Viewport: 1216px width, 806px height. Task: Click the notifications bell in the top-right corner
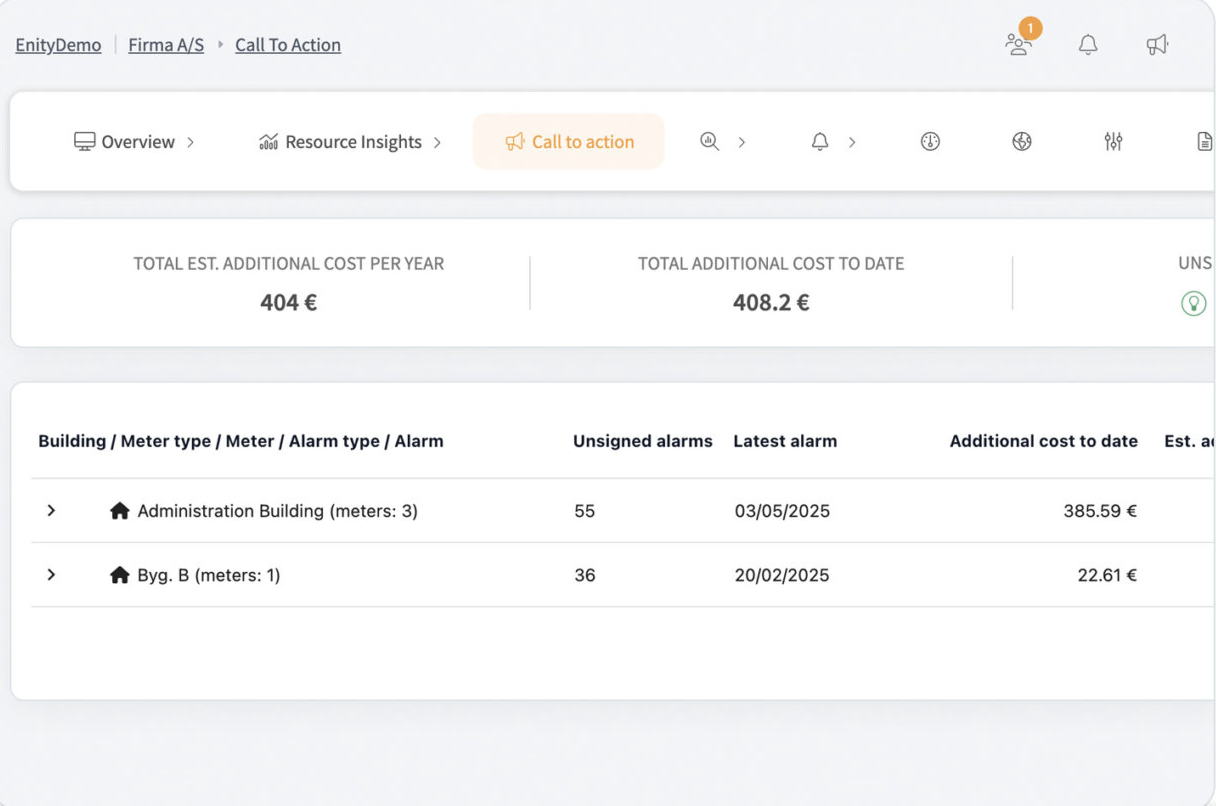pyautogui.click(x=1089, y=44)
